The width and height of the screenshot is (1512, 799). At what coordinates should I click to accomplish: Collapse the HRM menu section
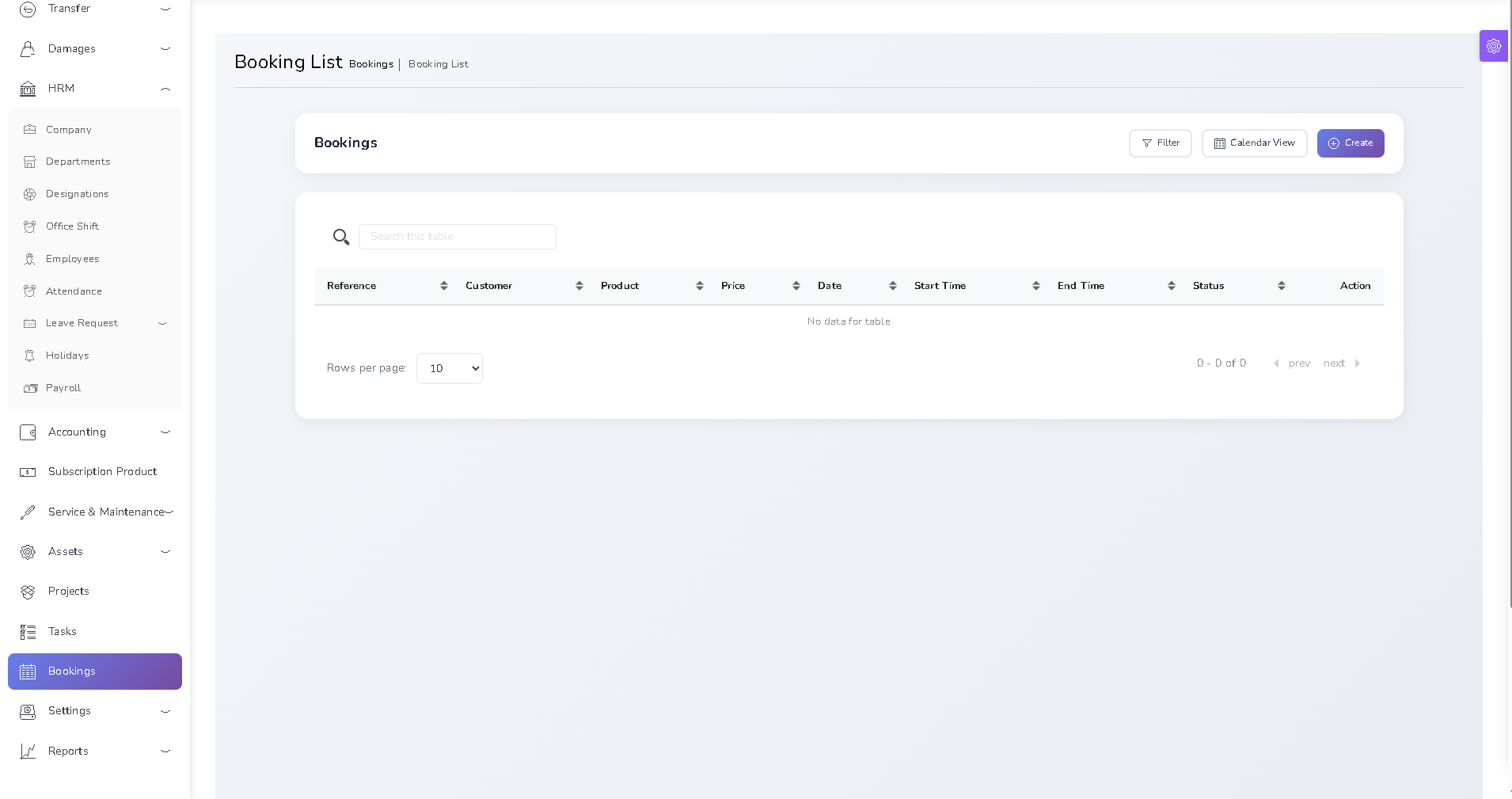click(x=165, y=89)
